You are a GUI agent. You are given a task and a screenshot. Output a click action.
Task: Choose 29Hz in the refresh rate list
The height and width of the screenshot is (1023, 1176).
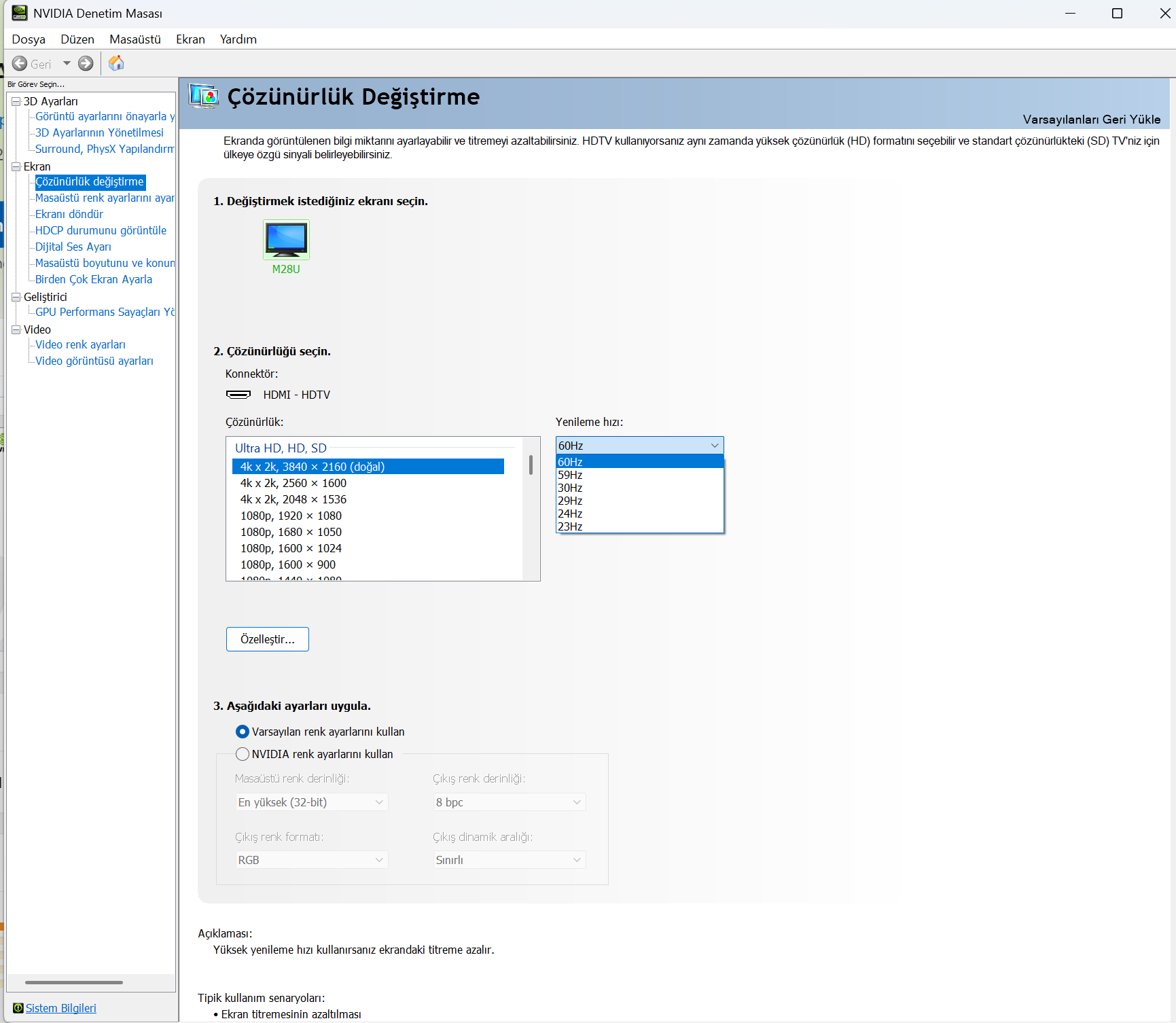click(639, 501)
